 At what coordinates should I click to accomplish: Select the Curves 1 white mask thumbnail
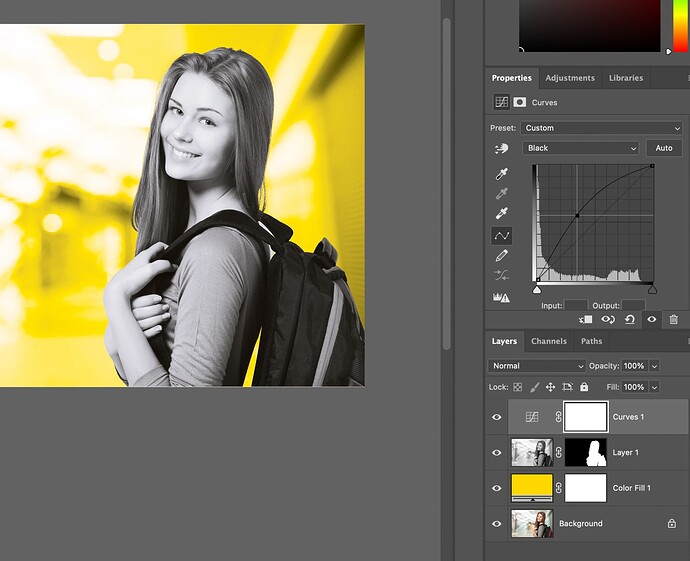(586, 417)
